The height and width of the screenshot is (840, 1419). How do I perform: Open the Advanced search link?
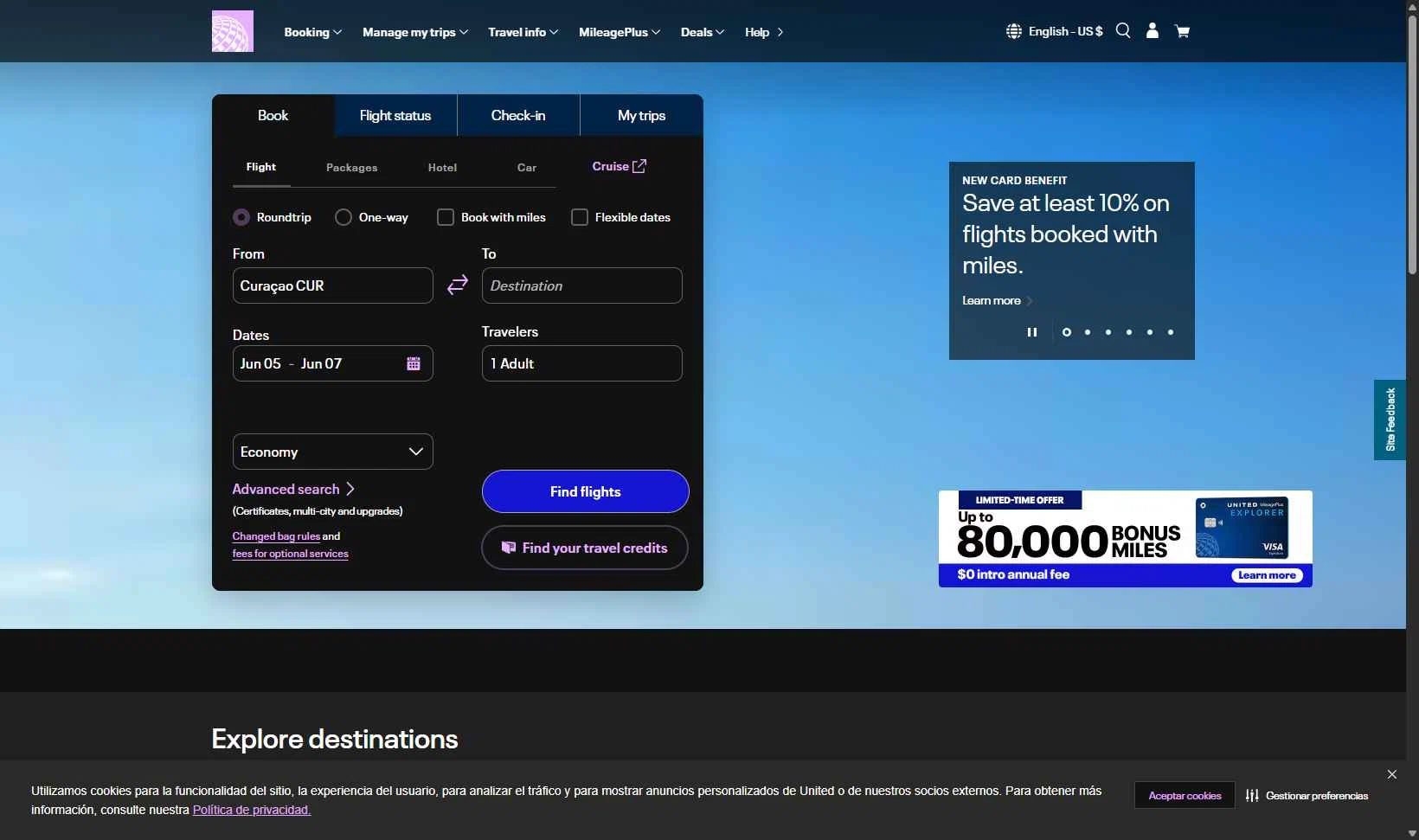pos(293,489)
